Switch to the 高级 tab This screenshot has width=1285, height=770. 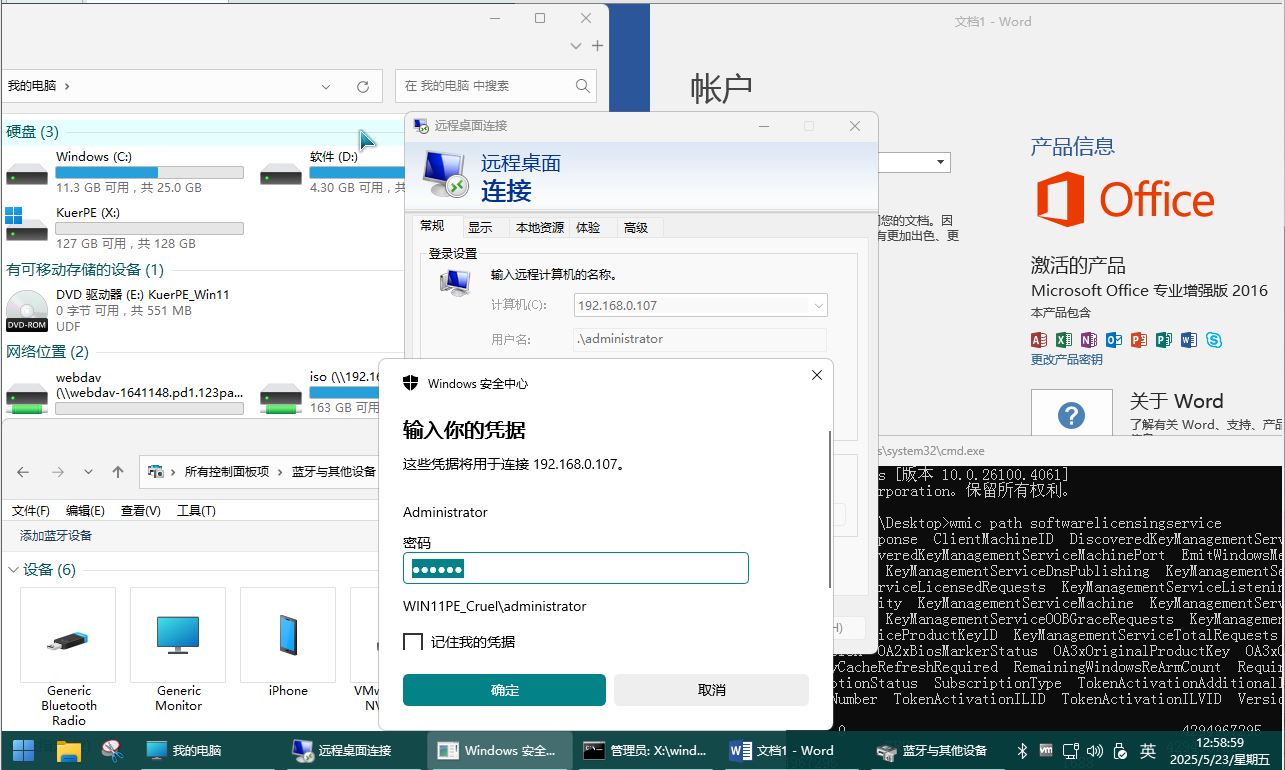pyautogui.click(x=636, y=228)
